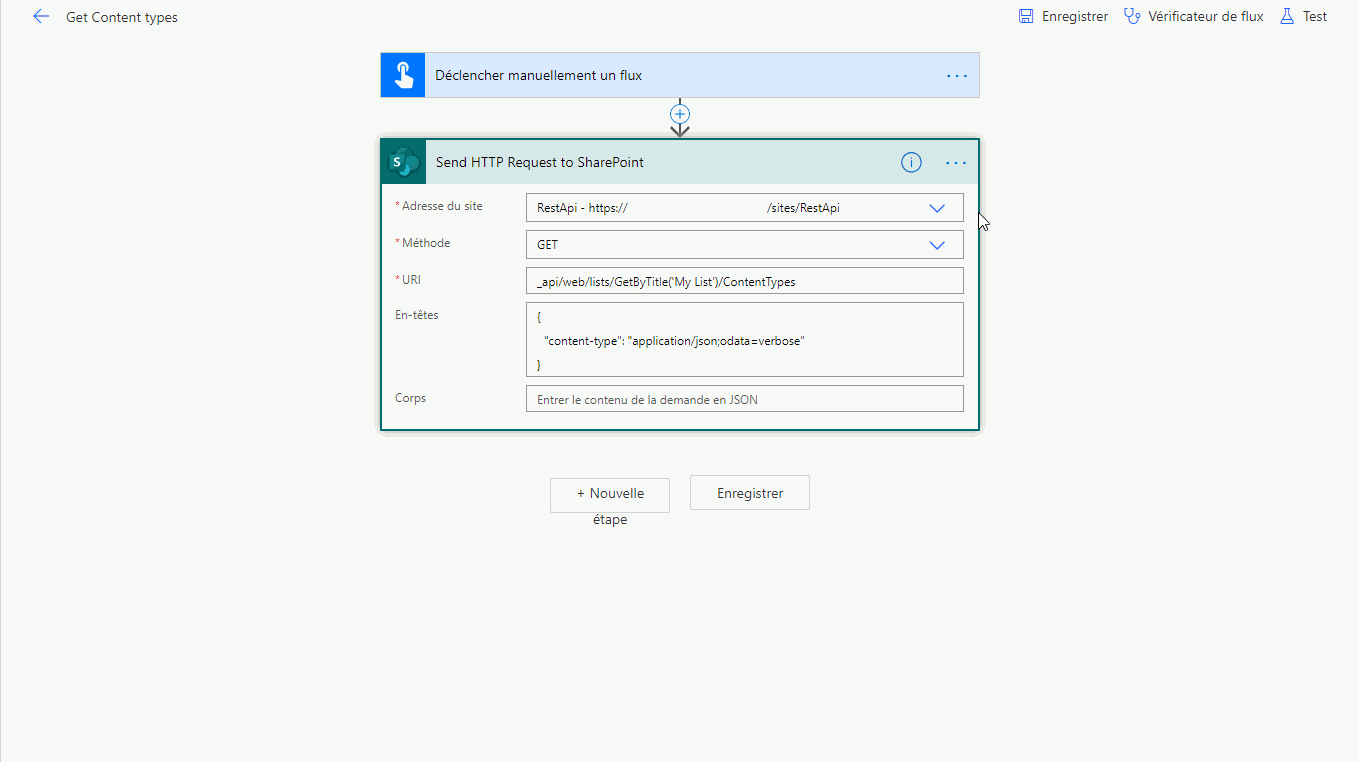Expand the Méthode dropdown arrow
Image resolution: width=1358 pixels, height=762 pixels.
coord(937,245)
